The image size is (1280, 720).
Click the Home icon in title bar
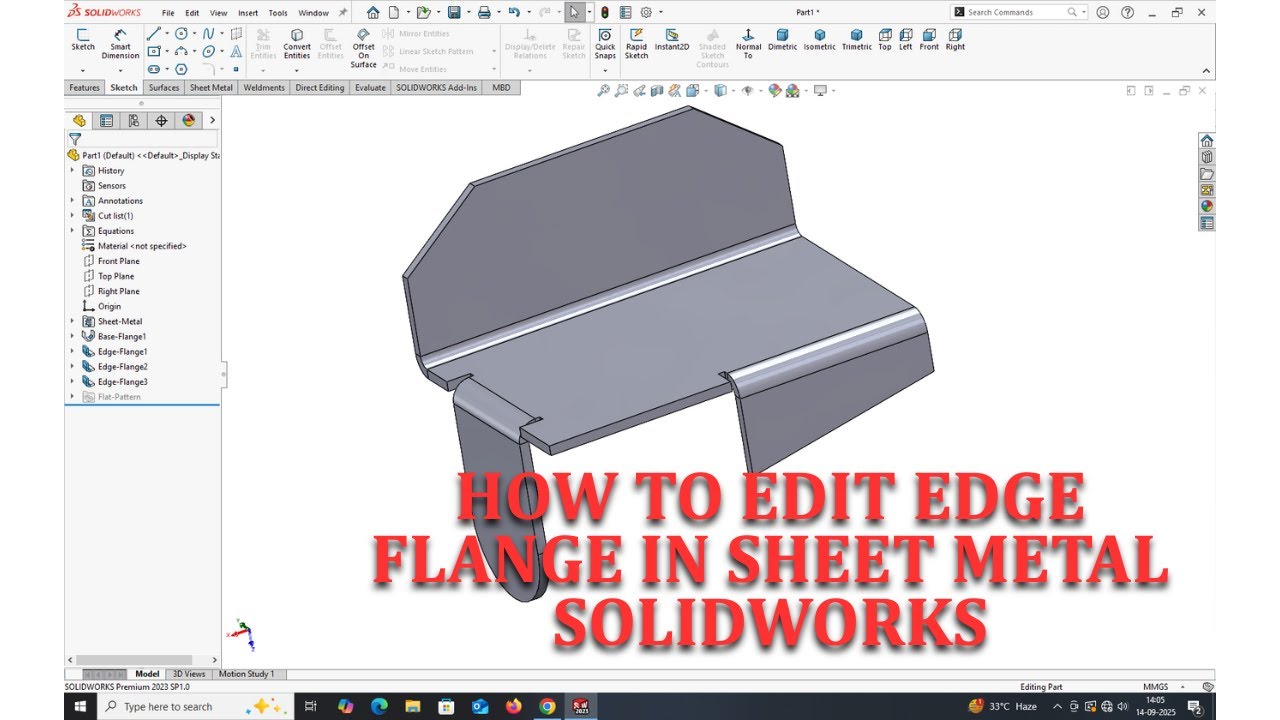[373, 12]
